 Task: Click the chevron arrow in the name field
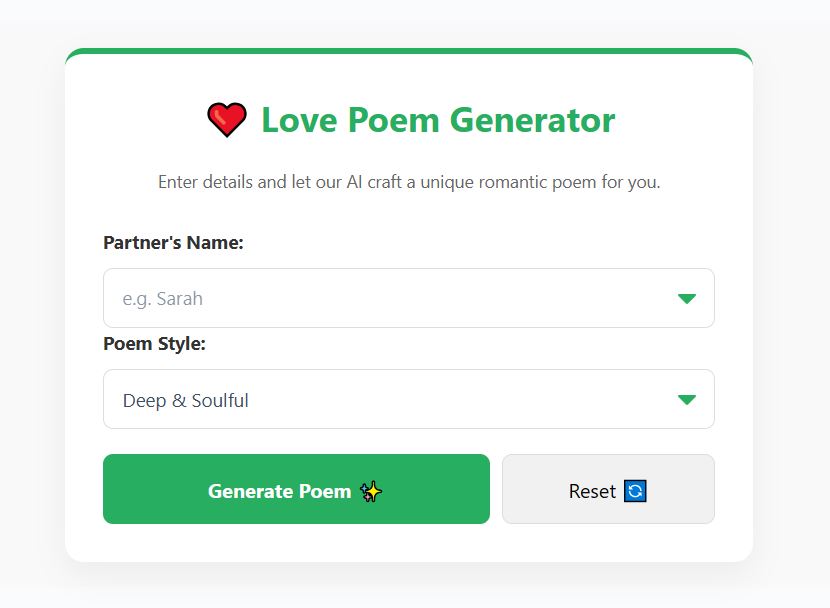687,297
